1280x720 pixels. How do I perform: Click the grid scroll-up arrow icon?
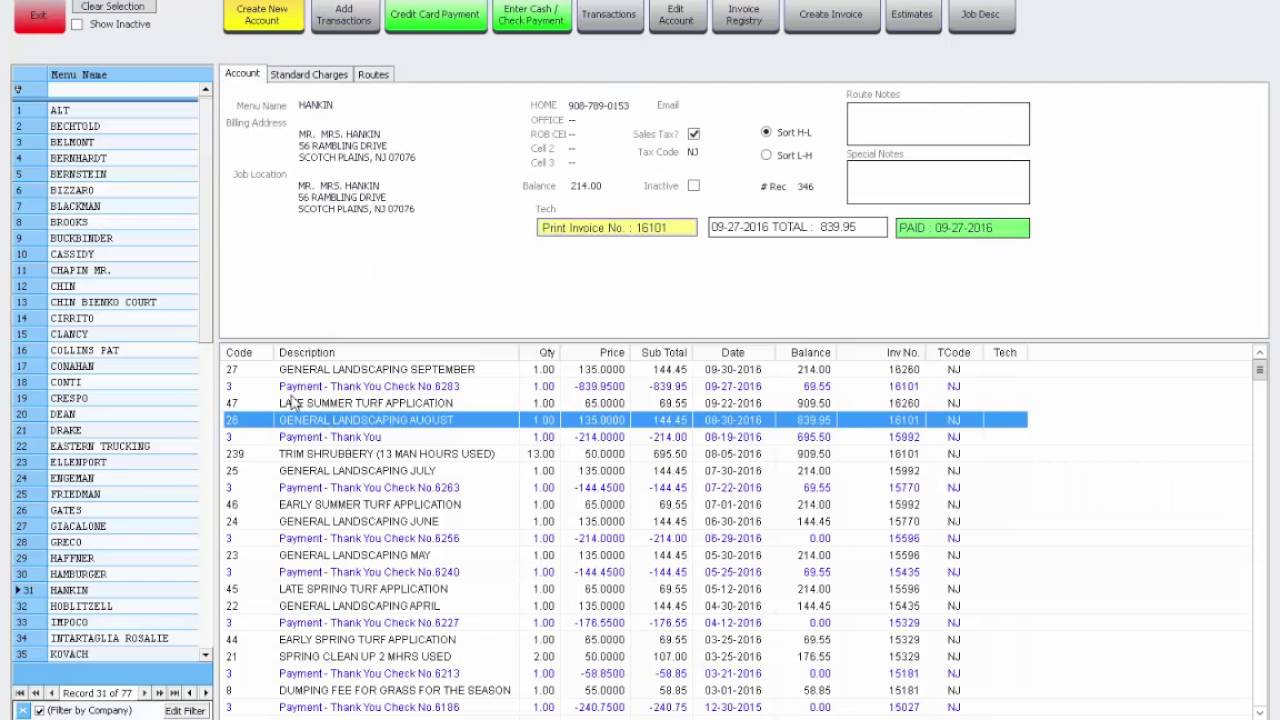pos(1259,352)
